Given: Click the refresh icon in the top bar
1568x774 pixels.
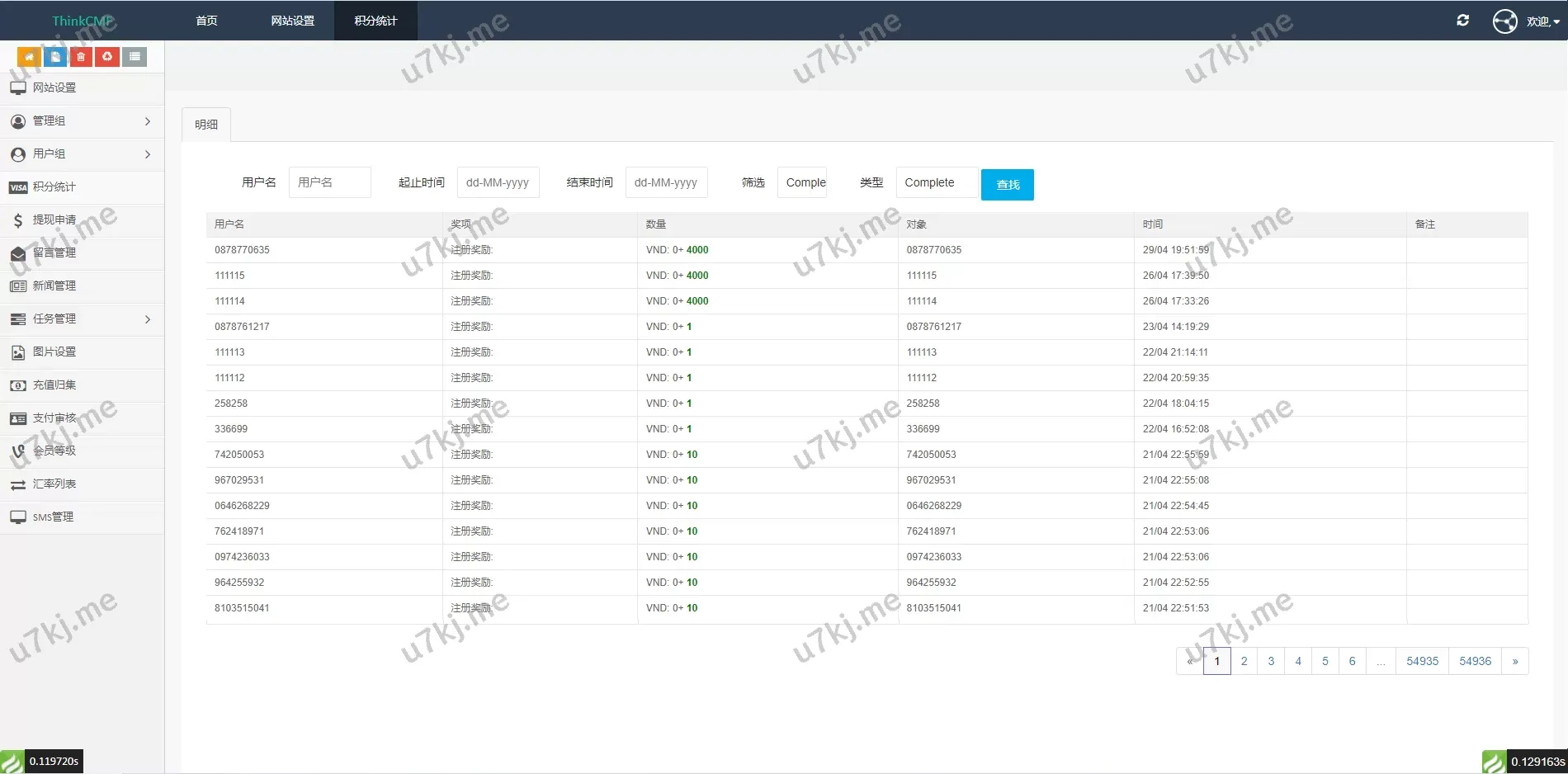Looking at the screenshot, I should [1463, 20].
